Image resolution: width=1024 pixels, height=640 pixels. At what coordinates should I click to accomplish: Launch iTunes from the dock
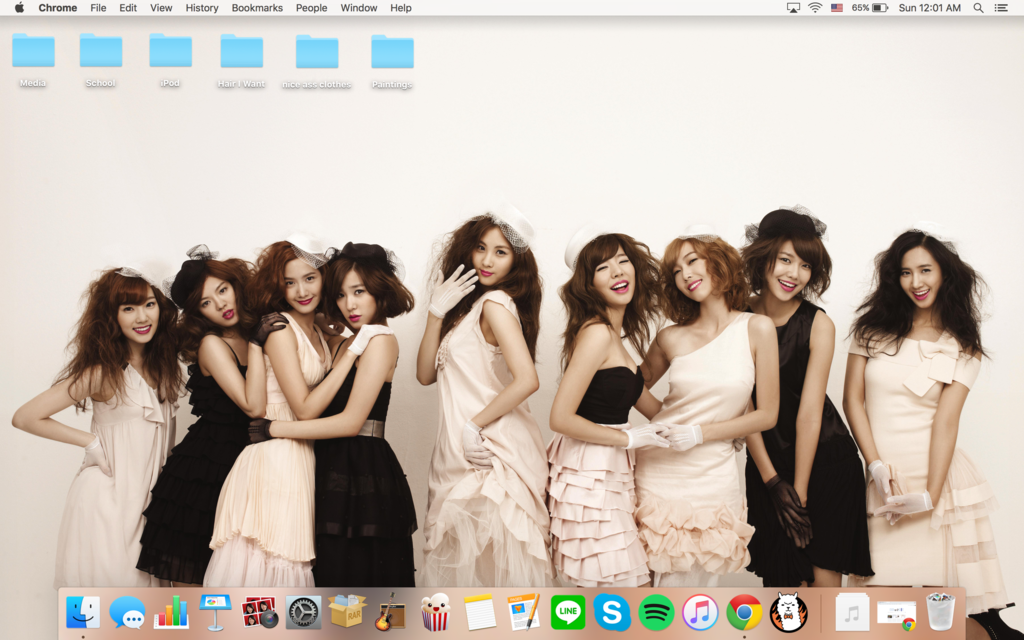700,611
